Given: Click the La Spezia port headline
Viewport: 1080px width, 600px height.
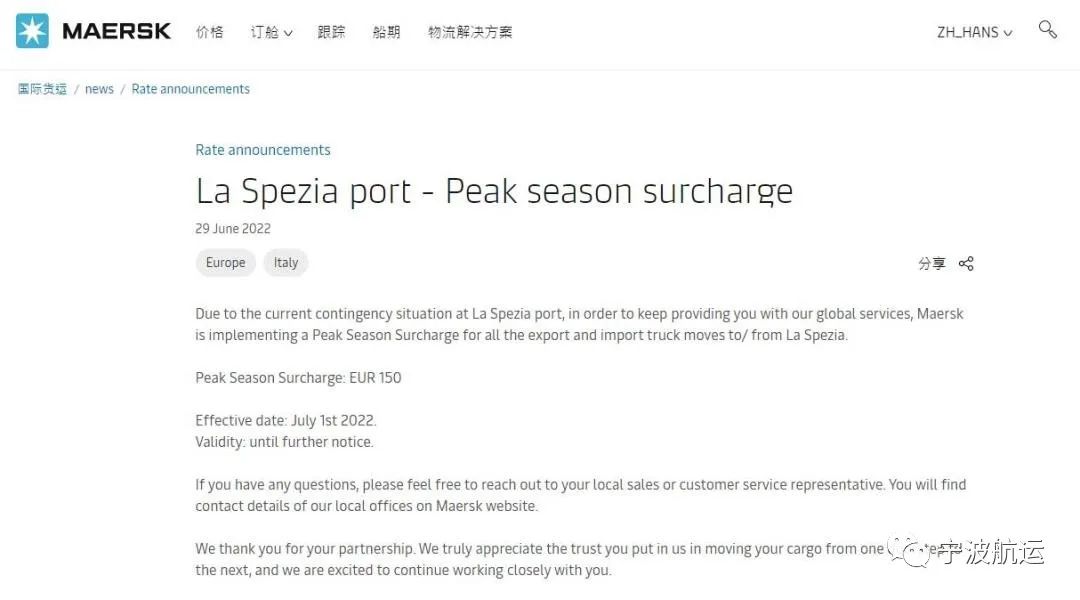Looking at the screenshot, I should pyautogui.click(x=494, y=191).
